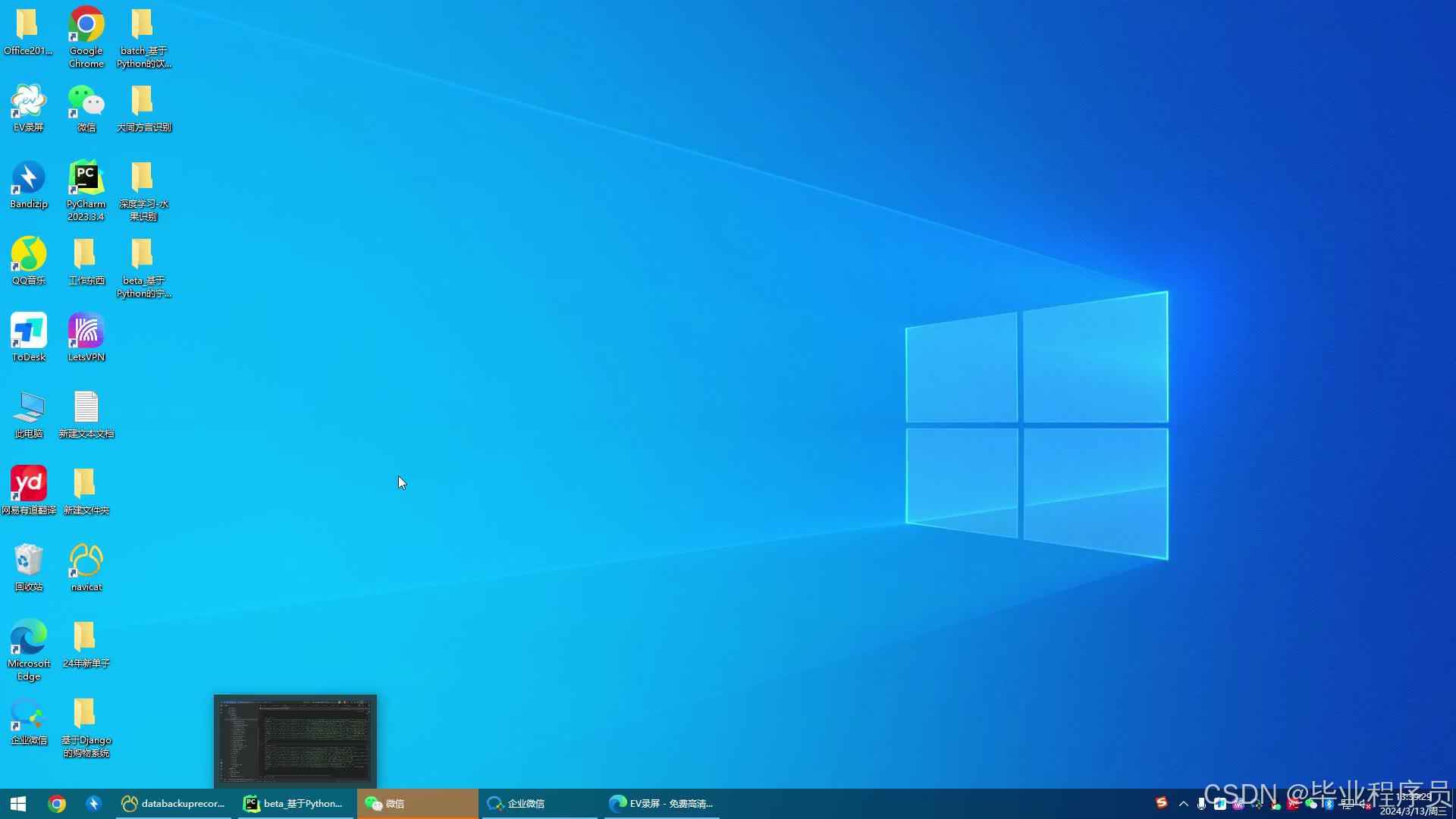Switch to 企业微信 taskbar window
Screen dimensions: 1456x819
tap(525, 804)
